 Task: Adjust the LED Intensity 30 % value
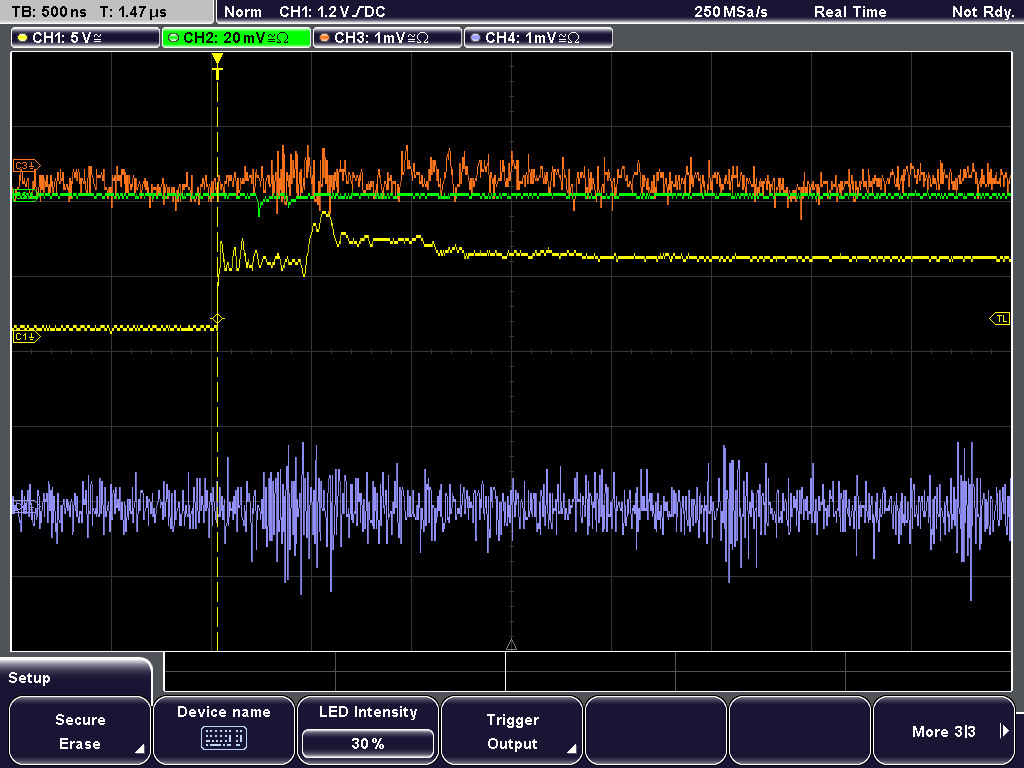point(368,744)
